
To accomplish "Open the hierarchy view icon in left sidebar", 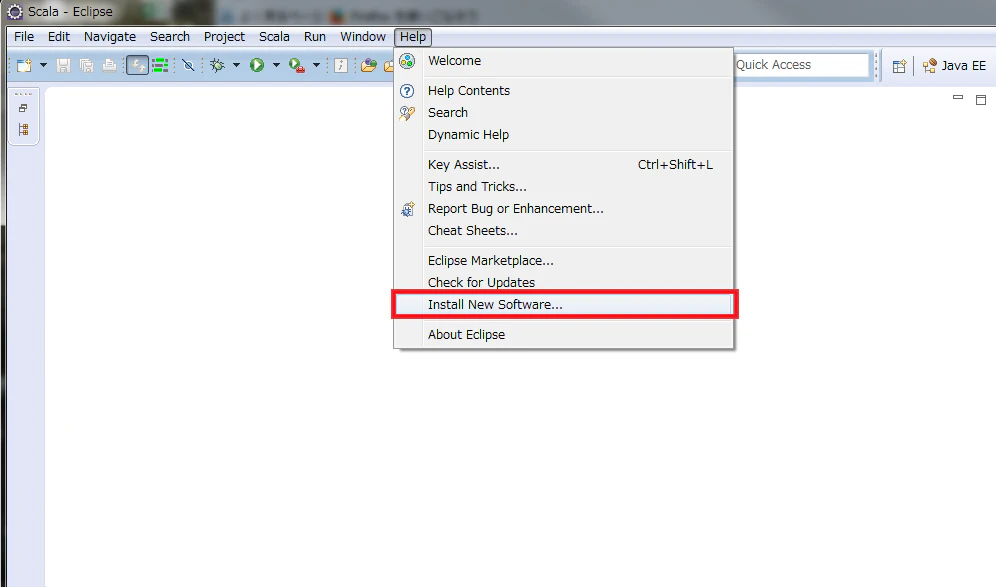I will tap(24, 130).
